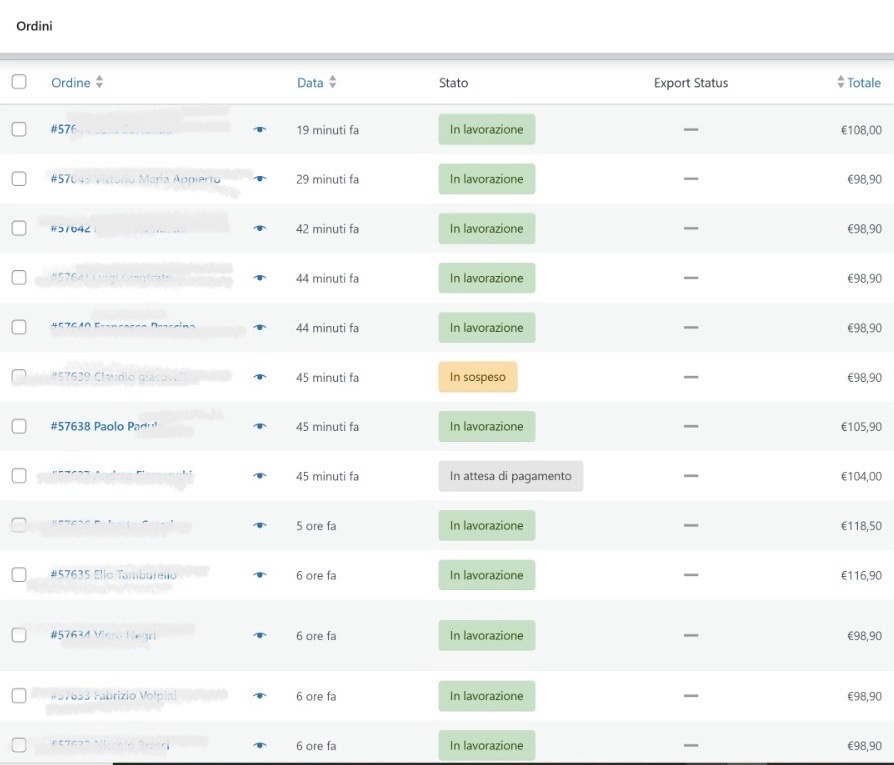
Task: Click the eye icon for the 42 minuti fa order
Action: (260, 229)
